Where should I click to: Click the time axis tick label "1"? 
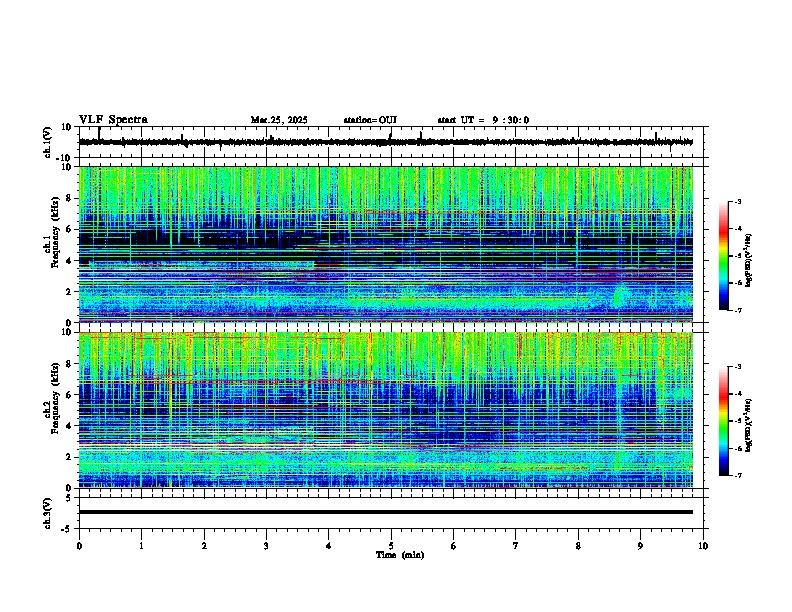click(x=141, y=546)
